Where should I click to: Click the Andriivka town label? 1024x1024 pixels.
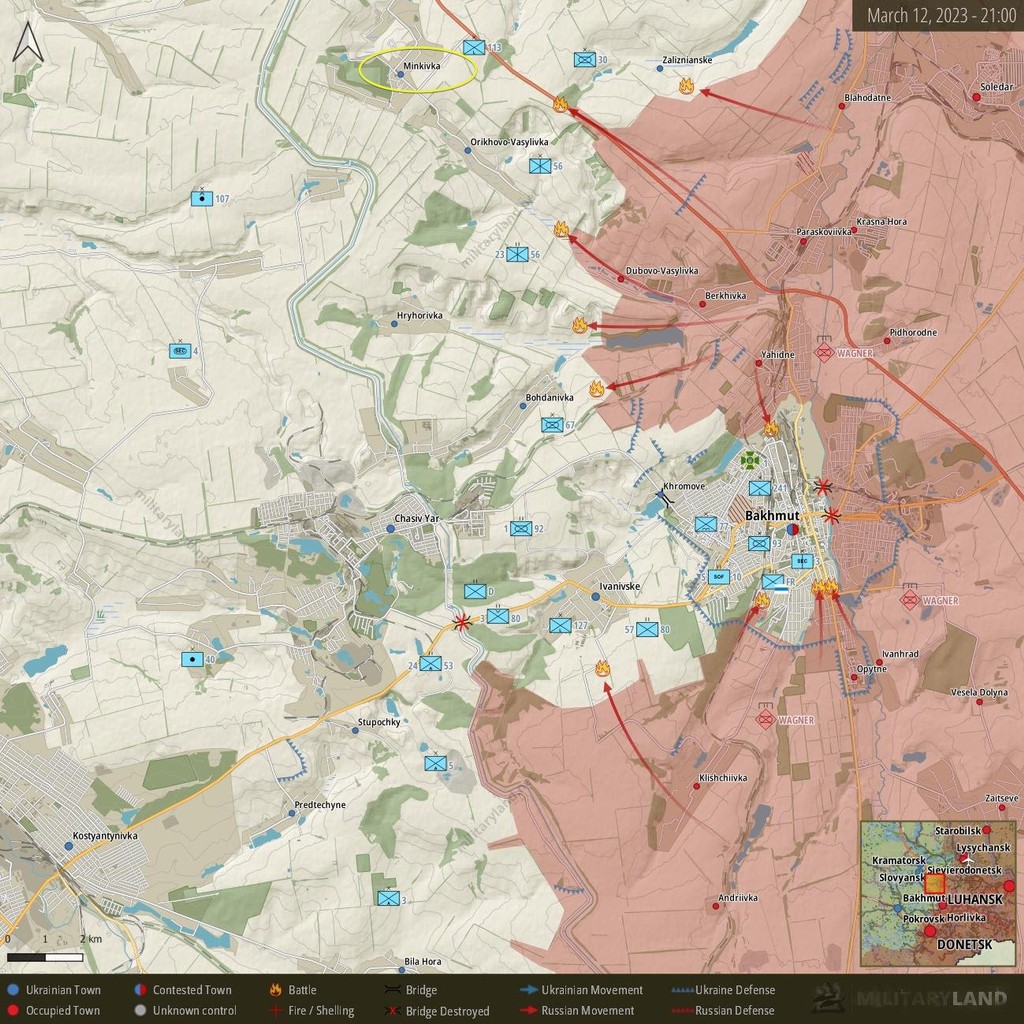(738, 898)
